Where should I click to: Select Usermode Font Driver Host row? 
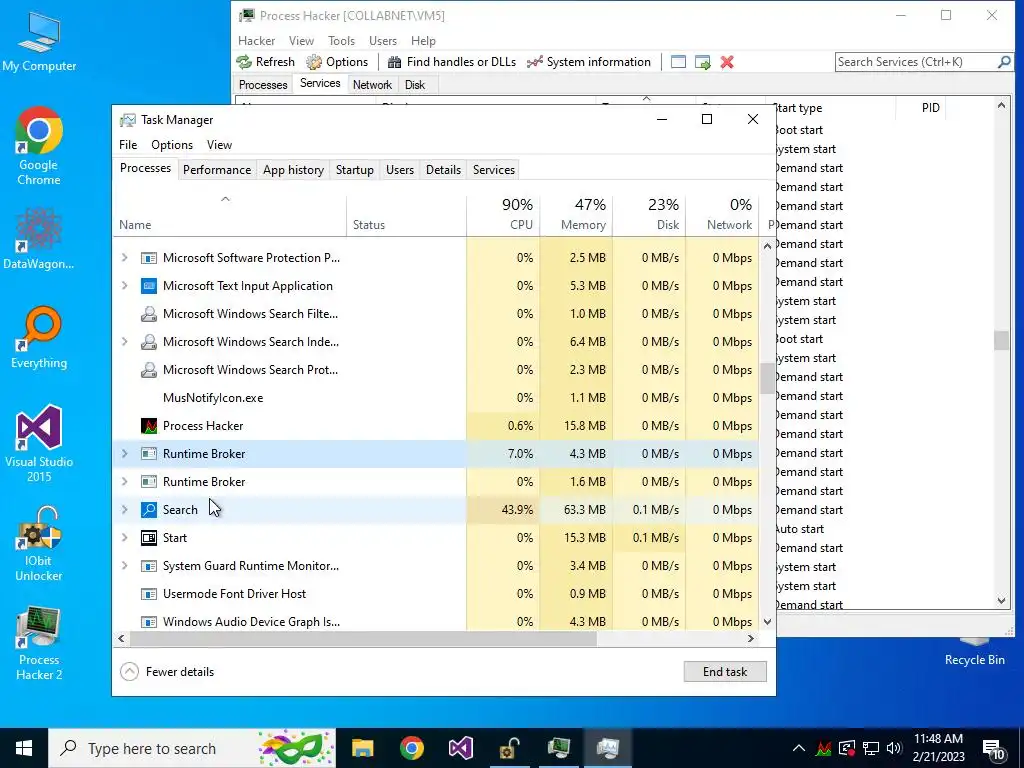435,594
